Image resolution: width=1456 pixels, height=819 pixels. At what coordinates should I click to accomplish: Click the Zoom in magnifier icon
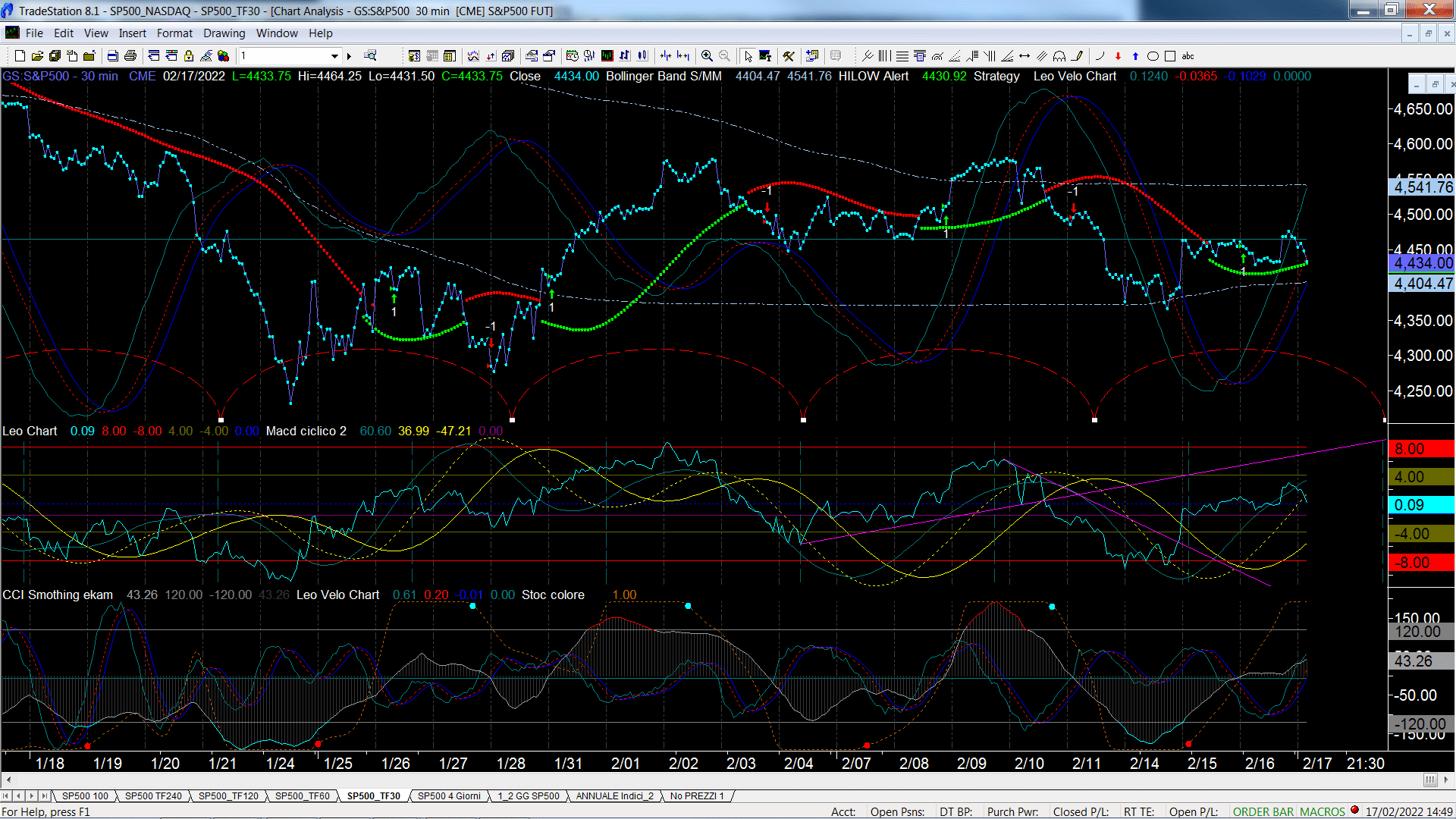[x=707, y=55]
